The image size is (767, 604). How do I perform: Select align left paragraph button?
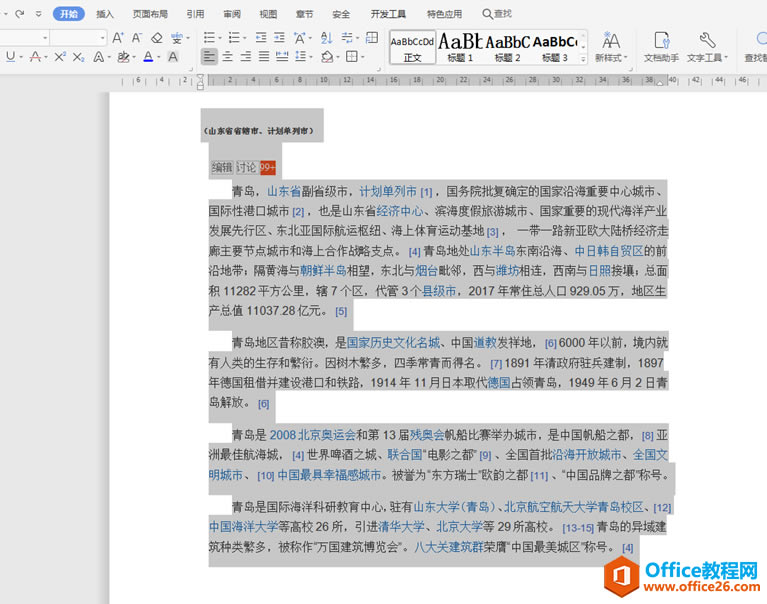pos(209,57)
